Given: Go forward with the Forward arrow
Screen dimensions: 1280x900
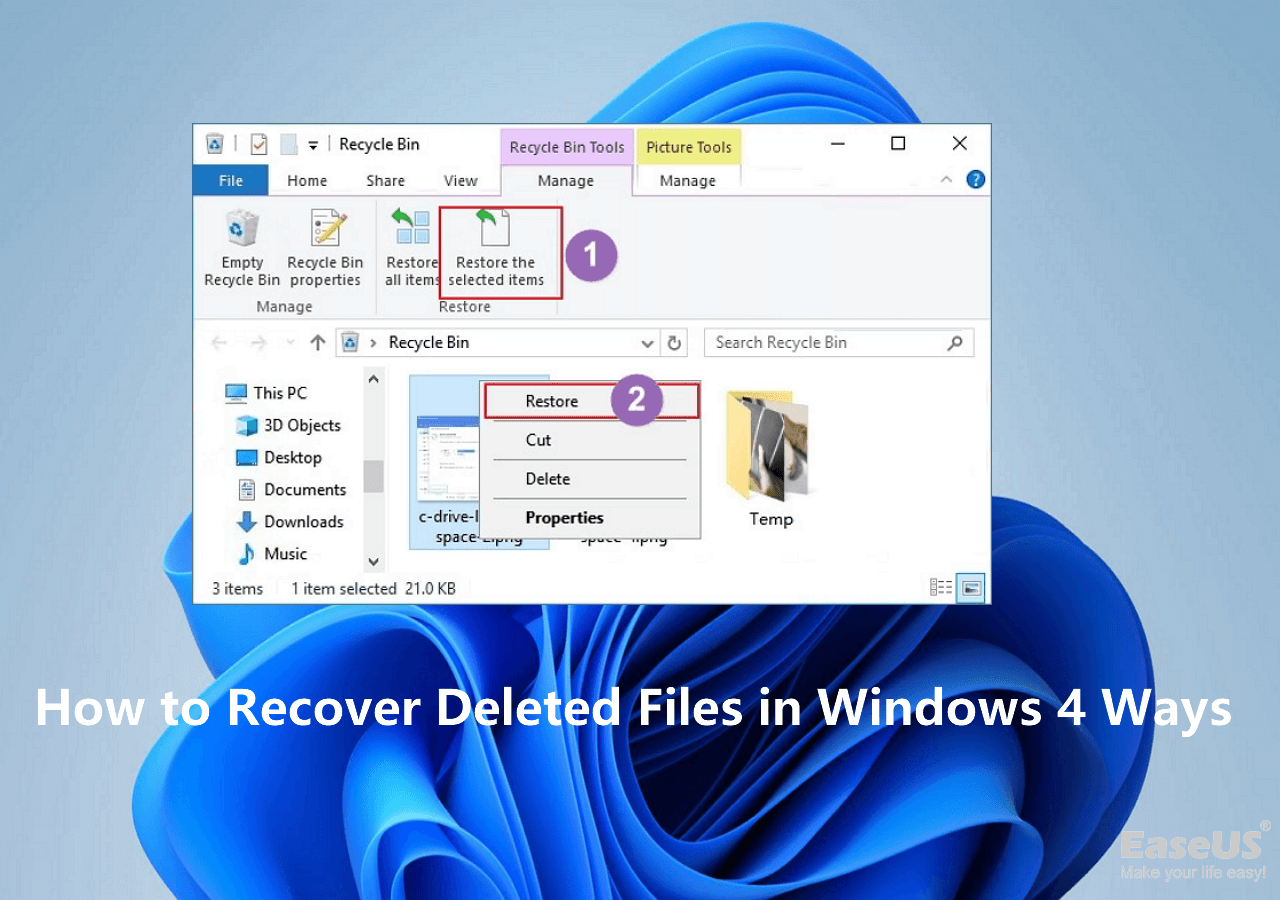Looking at the screenshot, I should 258,342.
